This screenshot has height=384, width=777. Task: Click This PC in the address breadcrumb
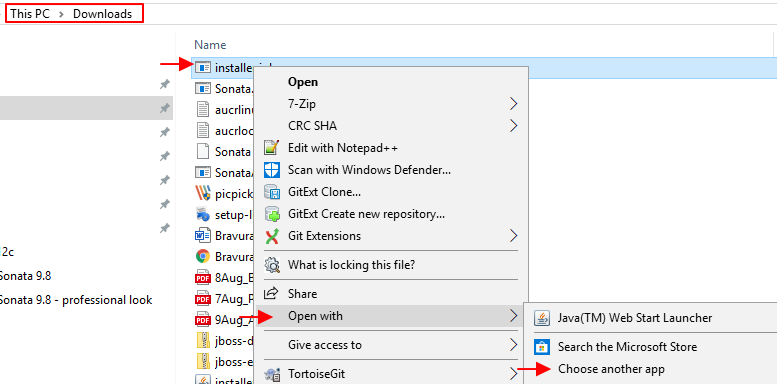[x=30, y=14]
